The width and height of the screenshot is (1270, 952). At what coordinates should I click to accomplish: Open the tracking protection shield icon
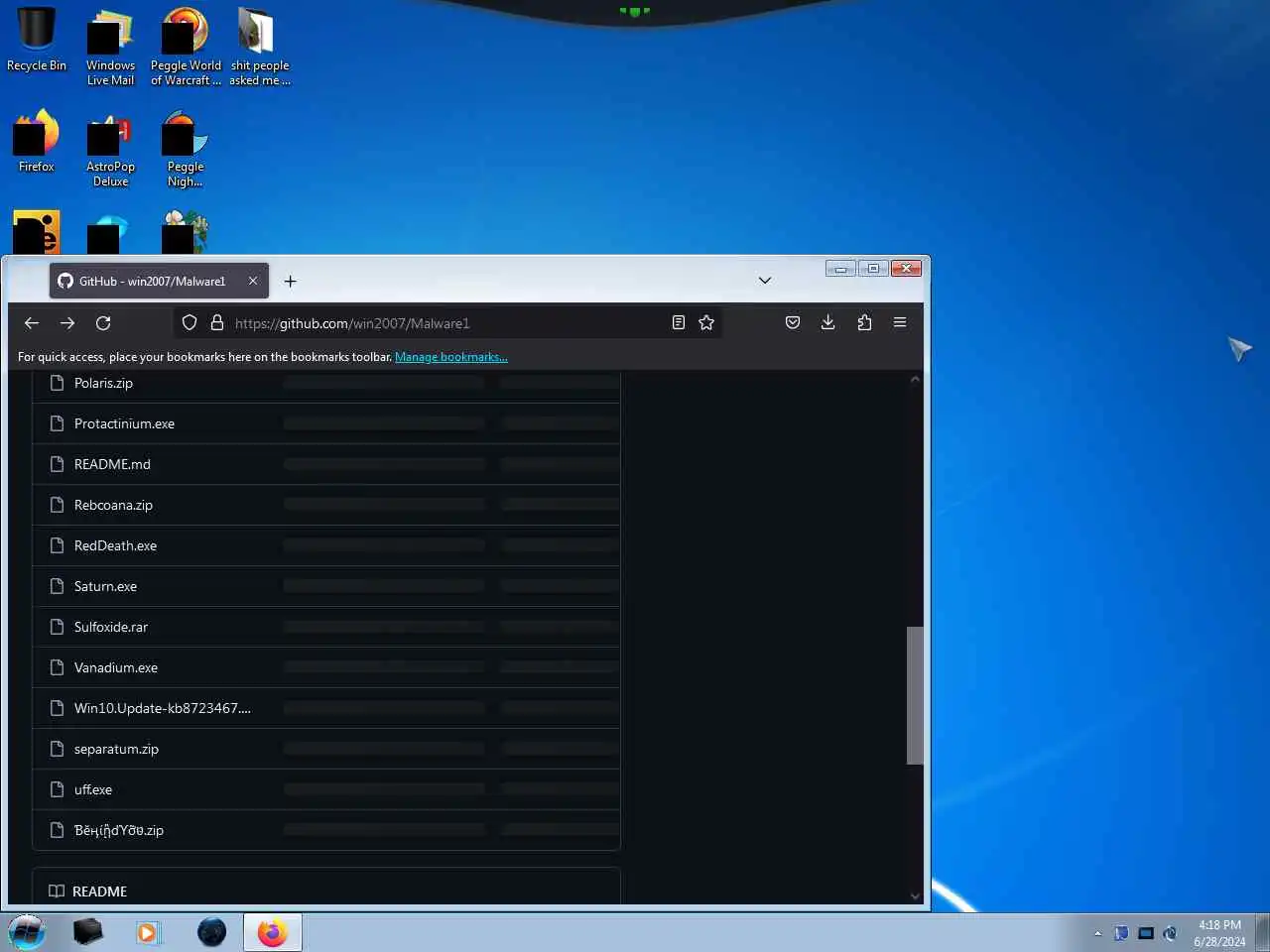pyautogui.click(x=190, y=323)
